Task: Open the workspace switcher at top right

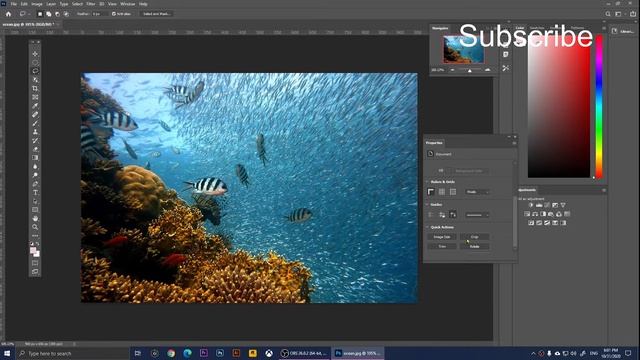Action: pyautogui.click(x=619, y=14)
